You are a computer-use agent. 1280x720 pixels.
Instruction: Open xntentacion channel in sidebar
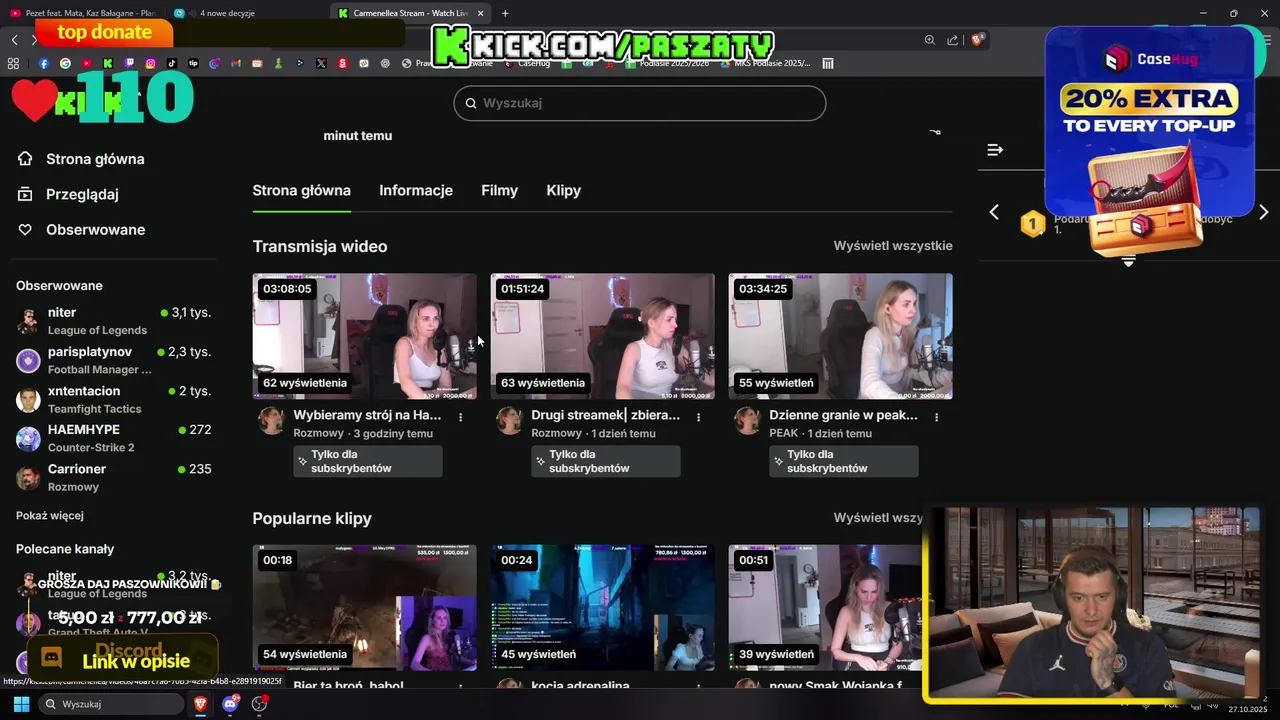[x=114, y=399]
